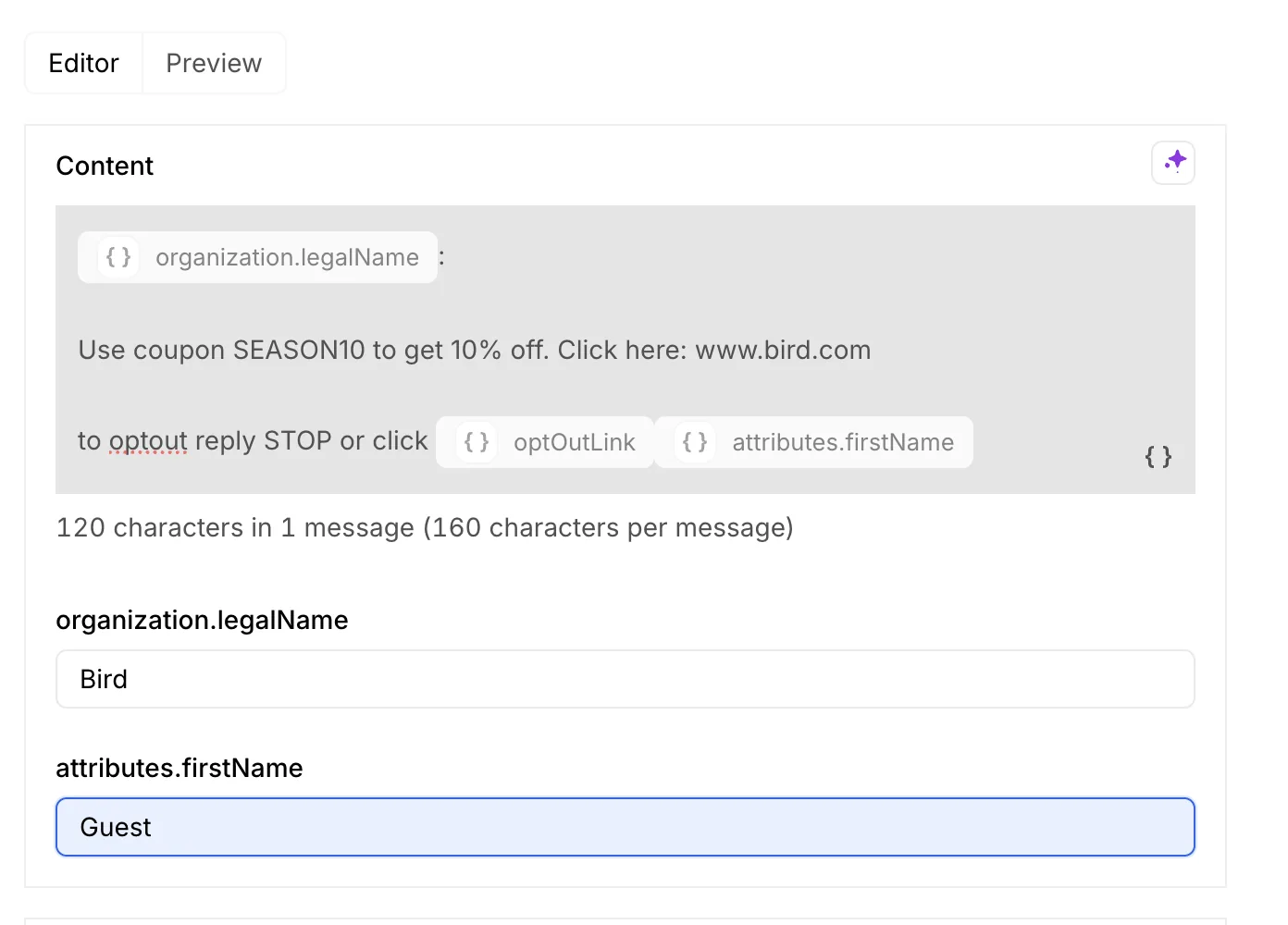1288x925 pixels.
Task: Click the www.bird.com text in the message
Action: (783, 350)
